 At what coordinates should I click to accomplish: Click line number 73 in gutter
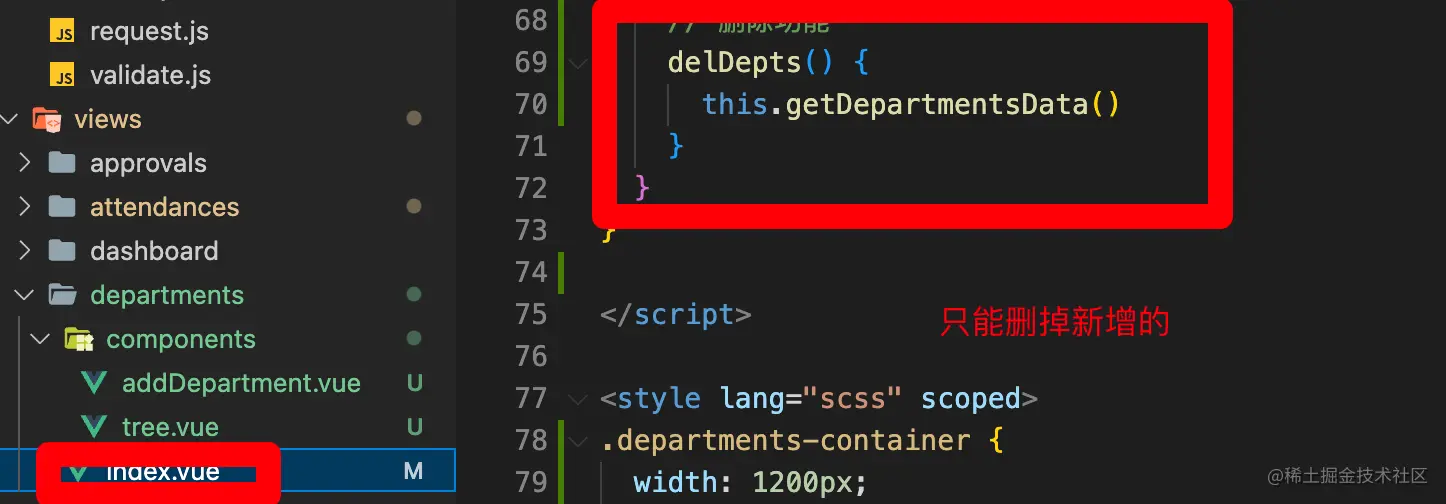[529, 230]
